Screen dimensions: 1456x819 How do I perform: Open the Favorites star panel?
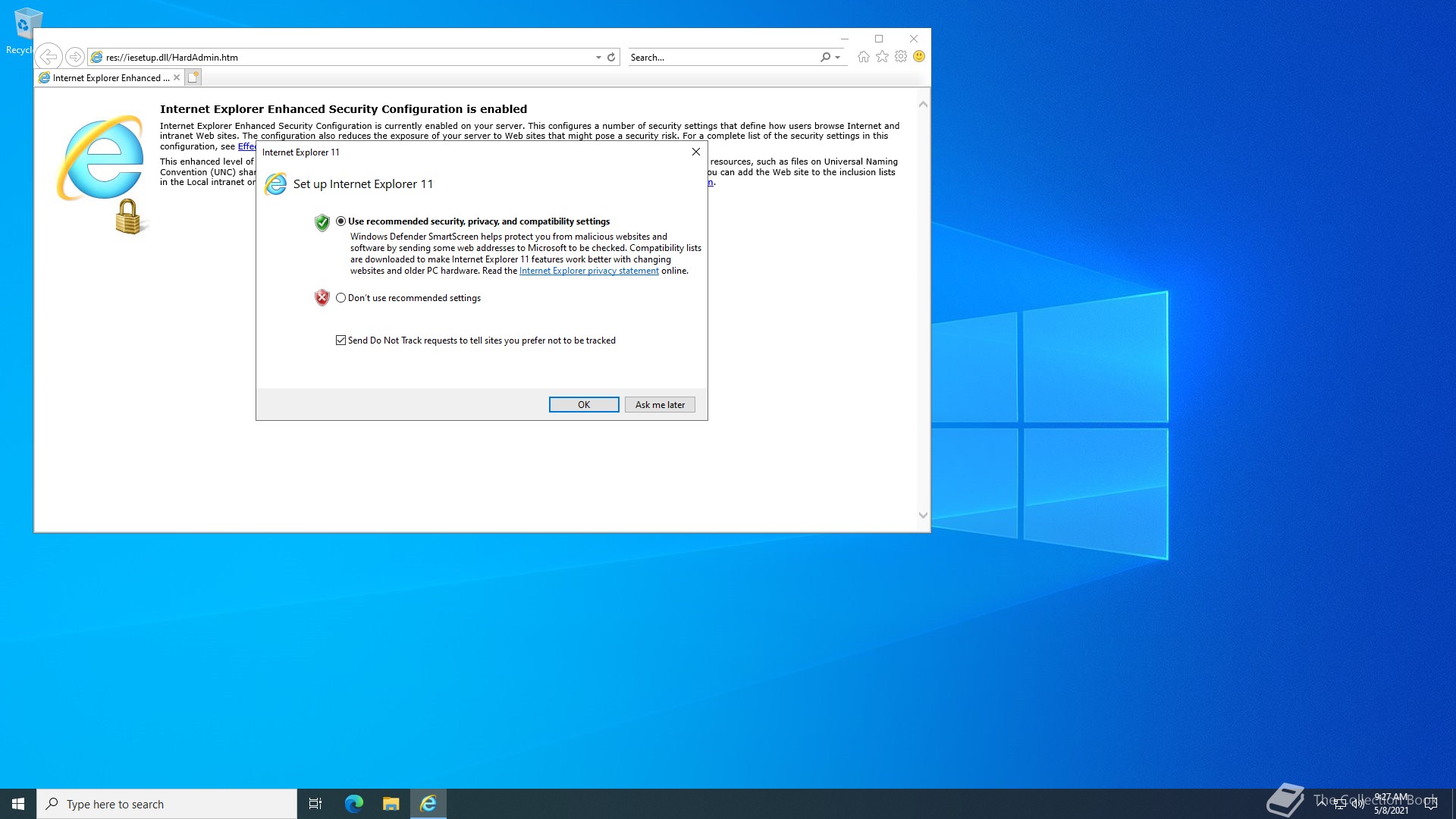(882, 56)
